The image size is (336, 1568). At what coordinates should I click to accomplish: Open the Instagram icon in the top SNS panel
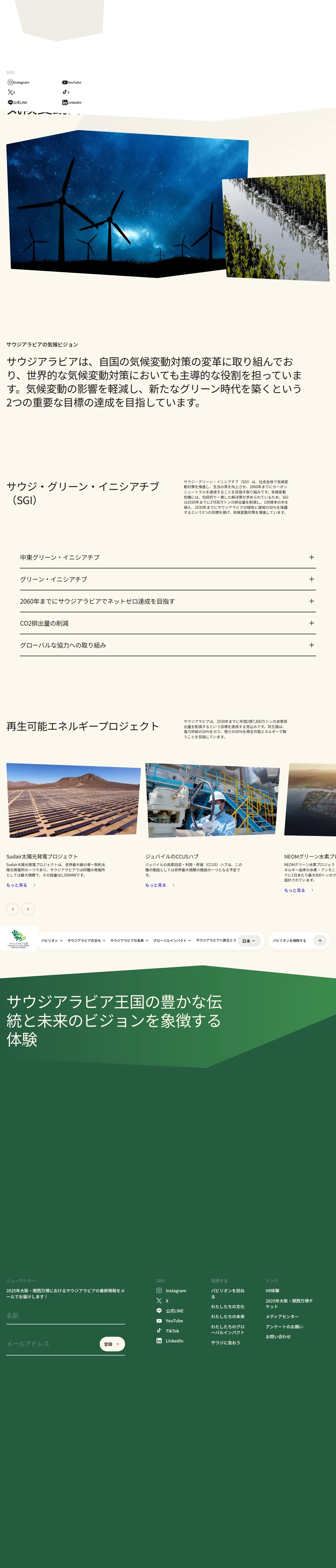pyautogui.click(x=10, y=82)
